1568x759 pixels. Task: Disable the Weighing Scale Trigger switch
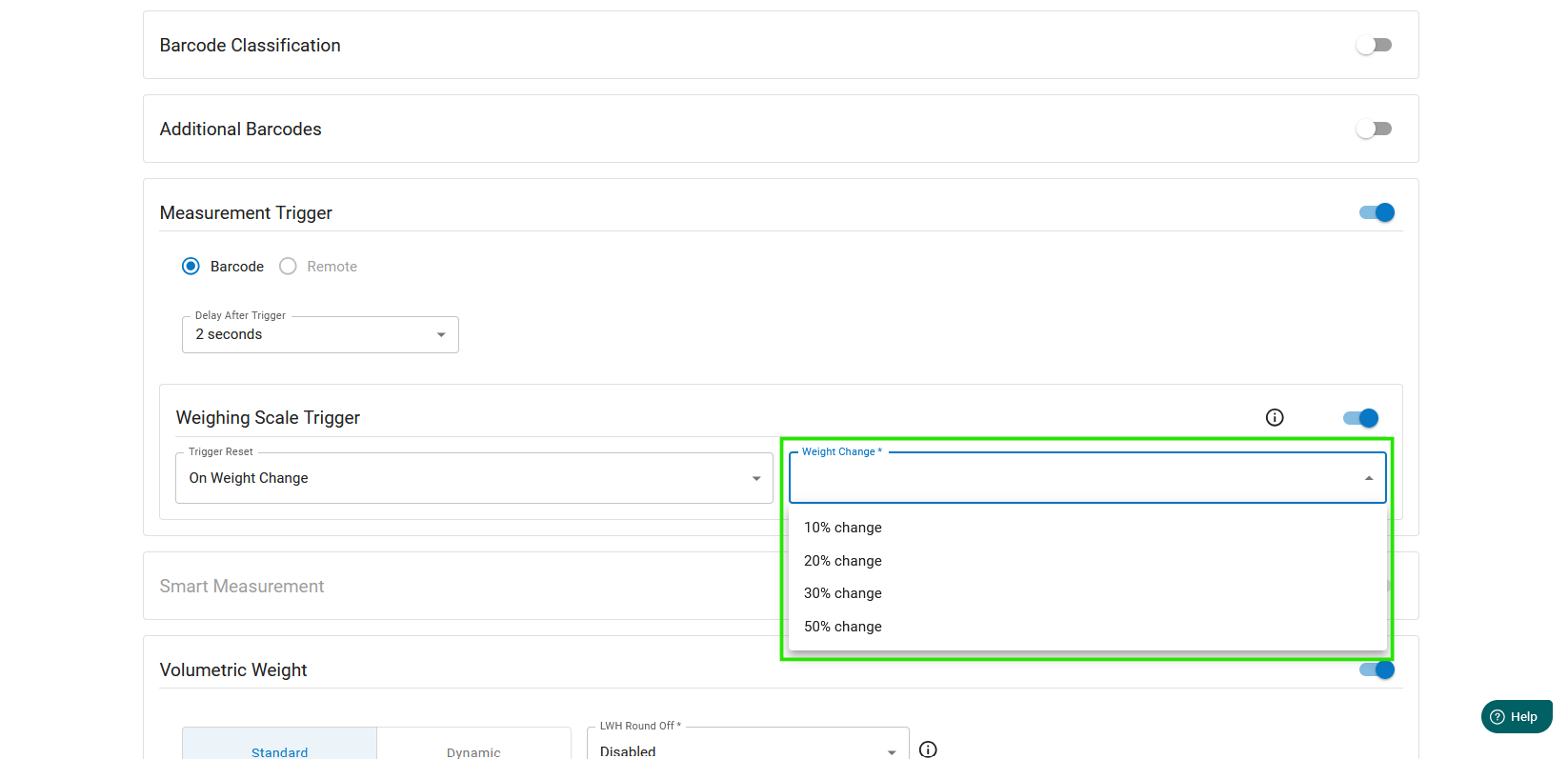[x=1360, y=418]
